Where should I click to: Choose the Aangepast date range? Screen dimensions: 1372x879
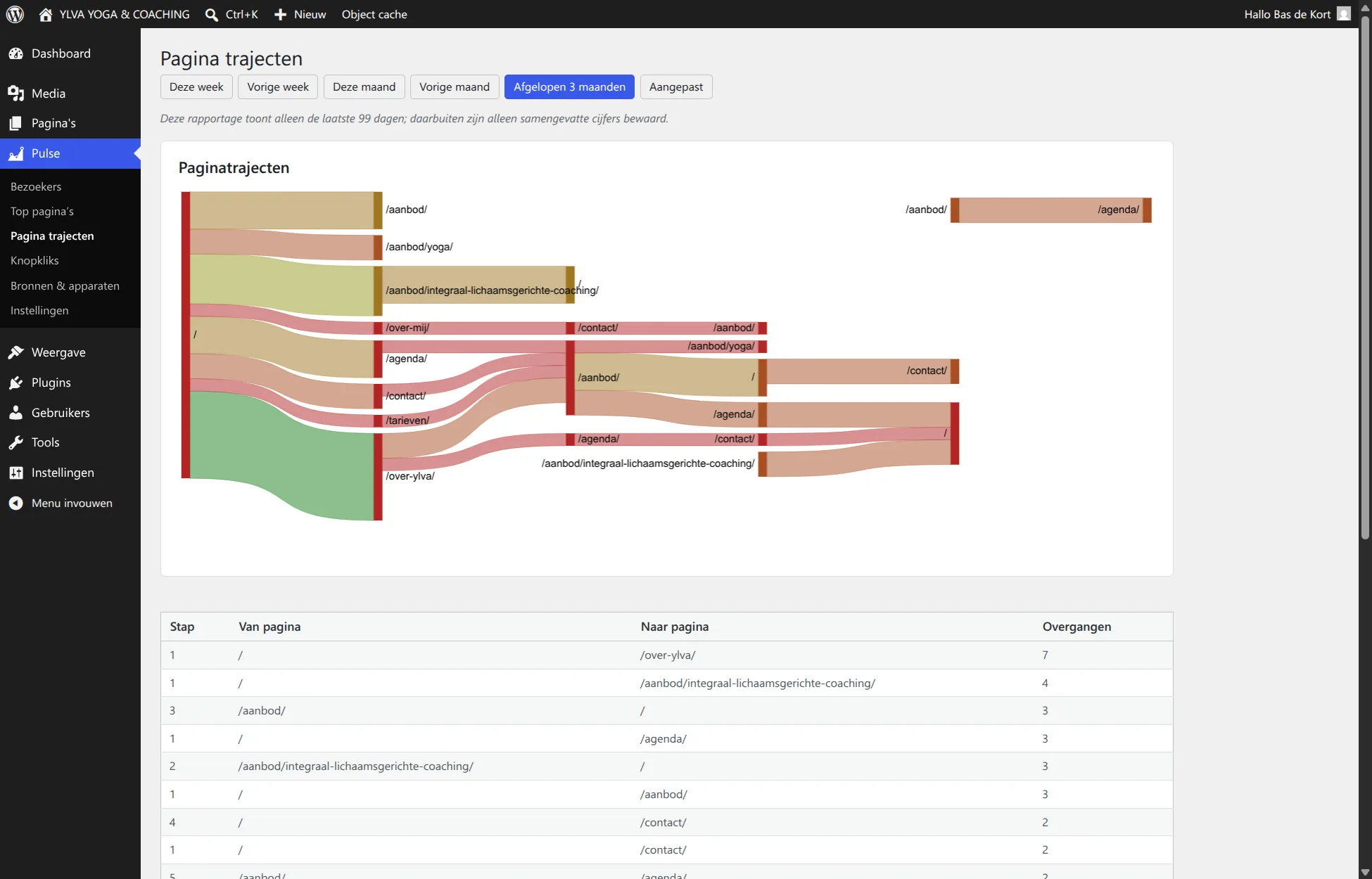pos(676,87)
